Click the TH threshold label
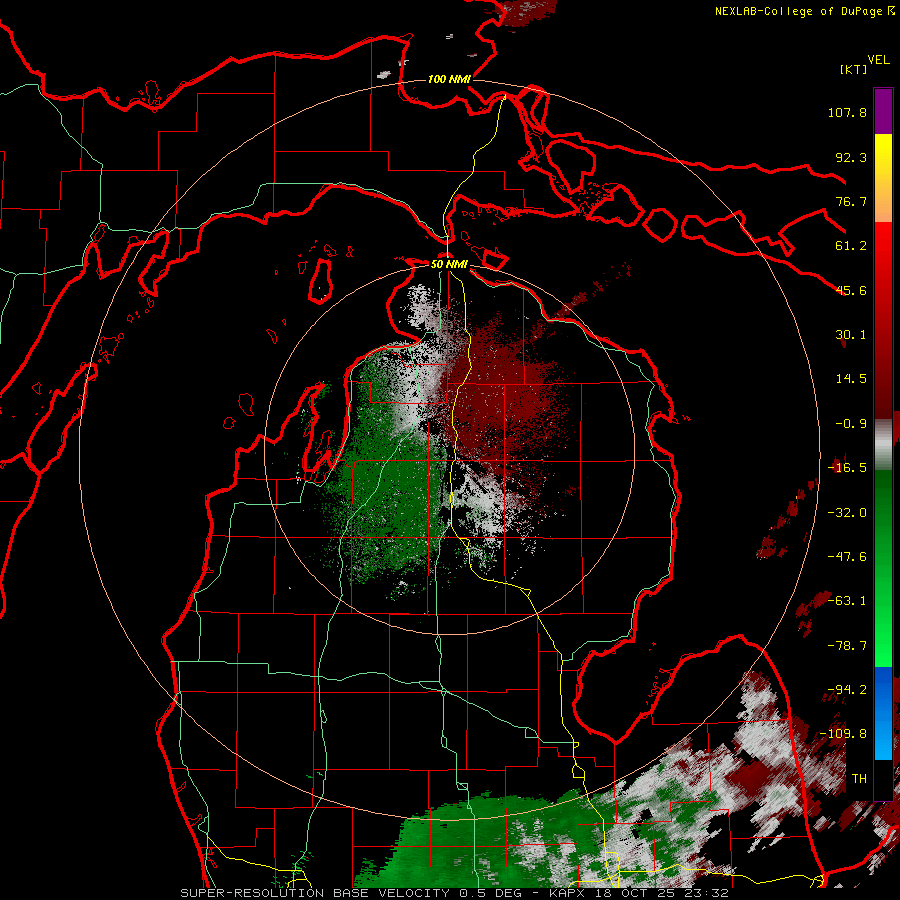Screen dimensions: 900x900 (859, 779)
